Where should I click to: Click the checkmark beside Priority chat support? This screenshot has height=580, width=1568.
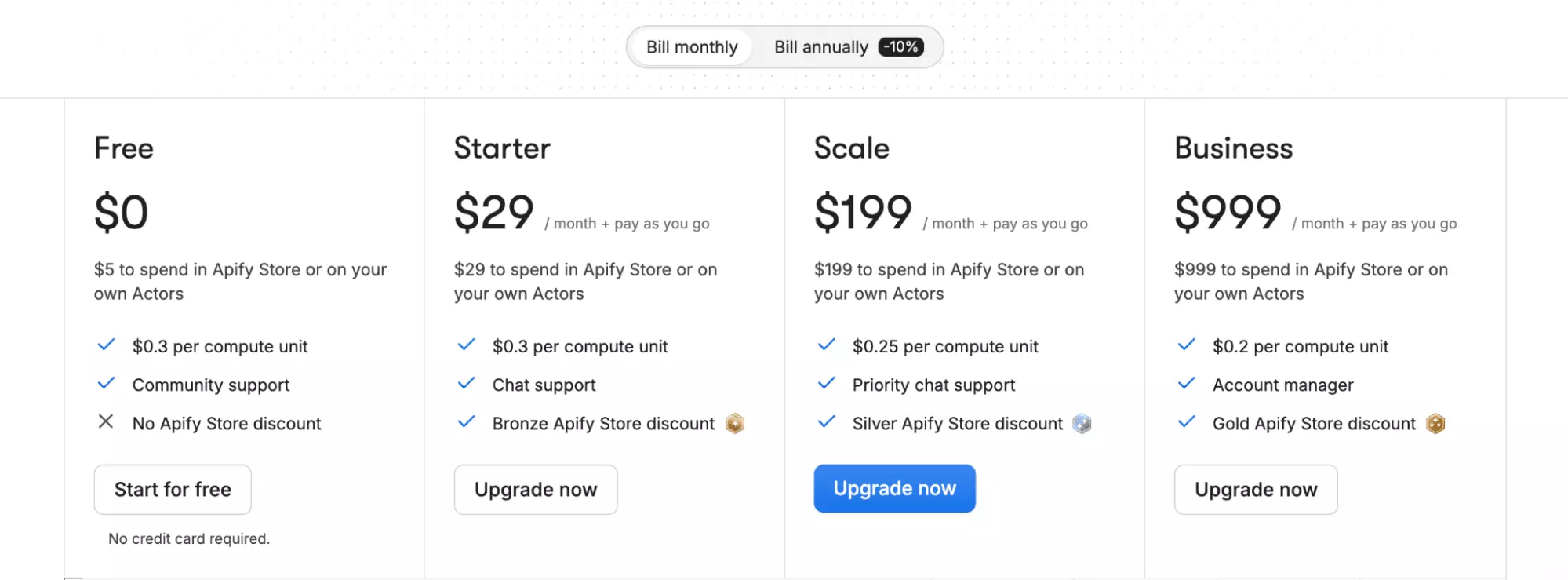[x=826, y=384]
